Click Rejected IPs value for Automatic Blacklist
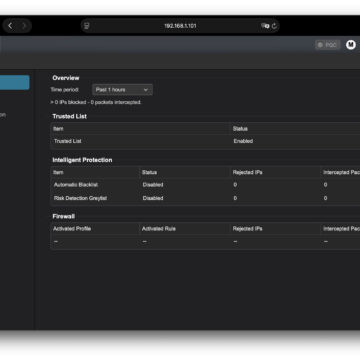The height and width of the screenshot is (360, 360). coord(235,185)
